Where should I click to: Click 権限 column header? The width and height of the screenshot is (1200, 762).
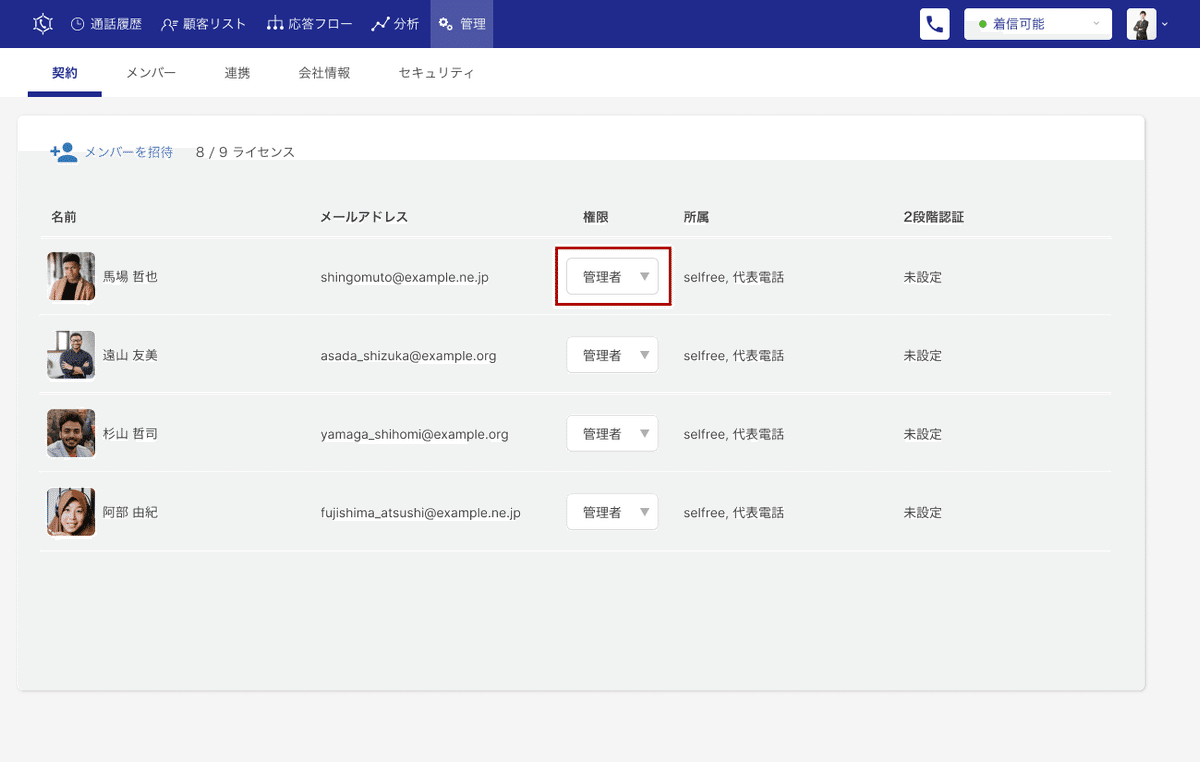(x=596, y=216)
